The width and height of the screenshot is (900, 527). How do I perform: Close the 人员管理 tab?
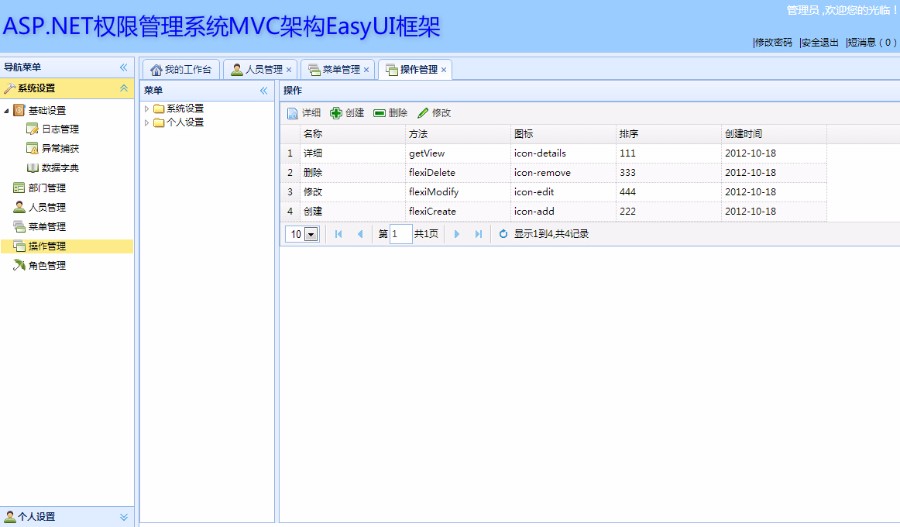tap(289, 70)
